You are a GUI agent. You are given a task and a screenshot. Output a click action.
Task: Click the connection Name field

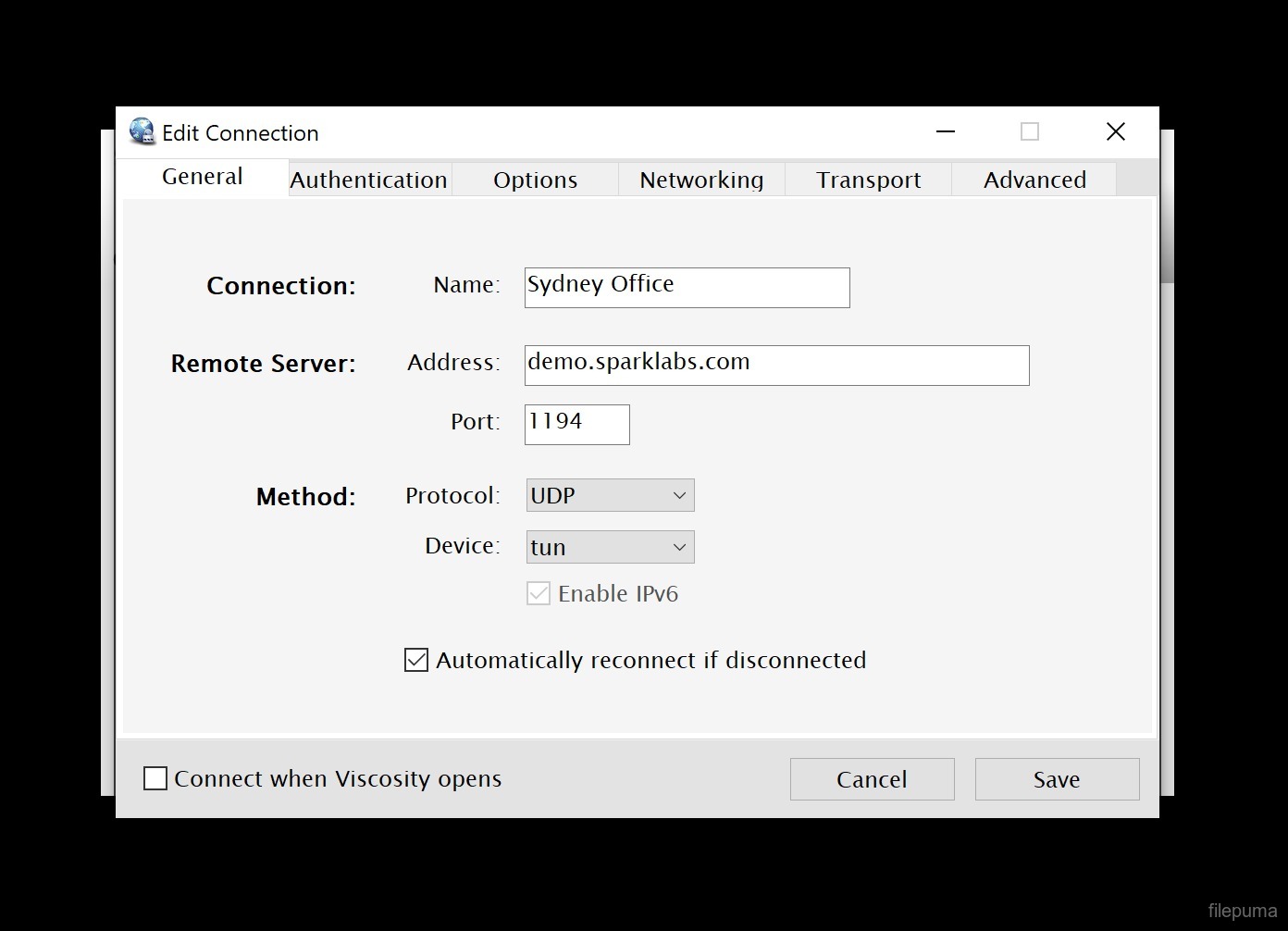click(687, 288)
